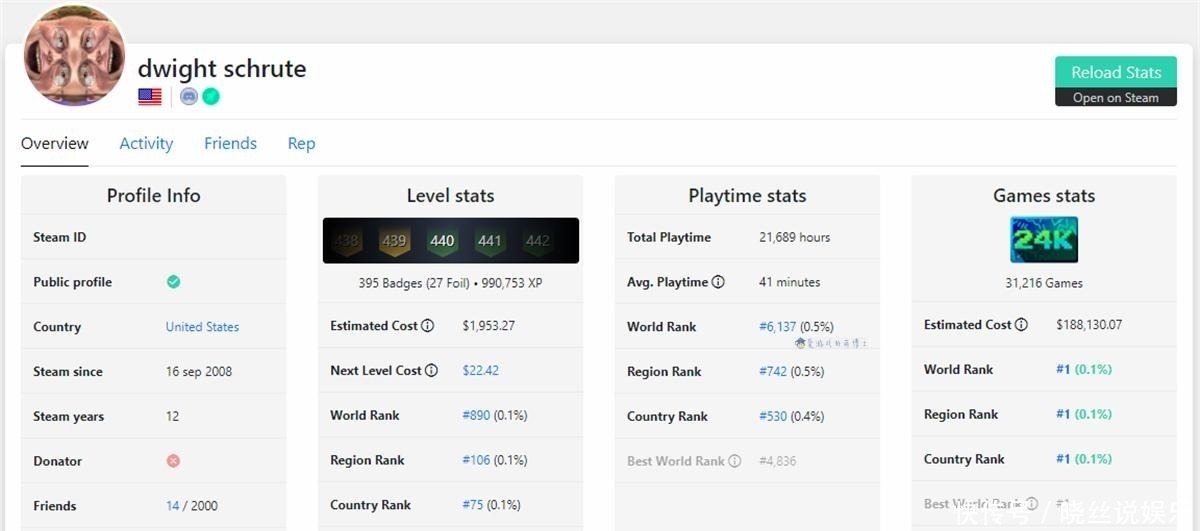The image size is (1200, 531).
Task: Click info icon beside Games Estimated Cost
Action: click(1021, 325)
